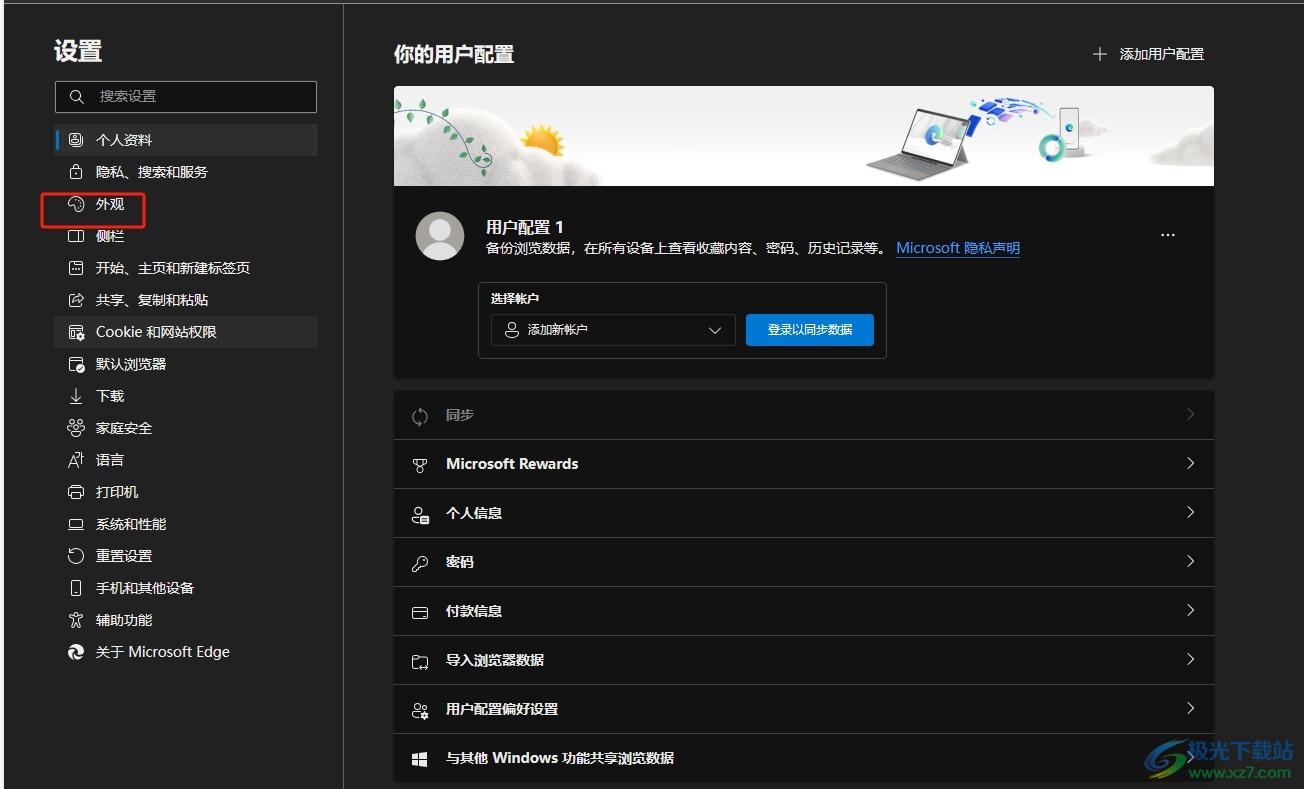
Task: Click the 用户配置 1 avatar picture
Action: coord(440,236)
